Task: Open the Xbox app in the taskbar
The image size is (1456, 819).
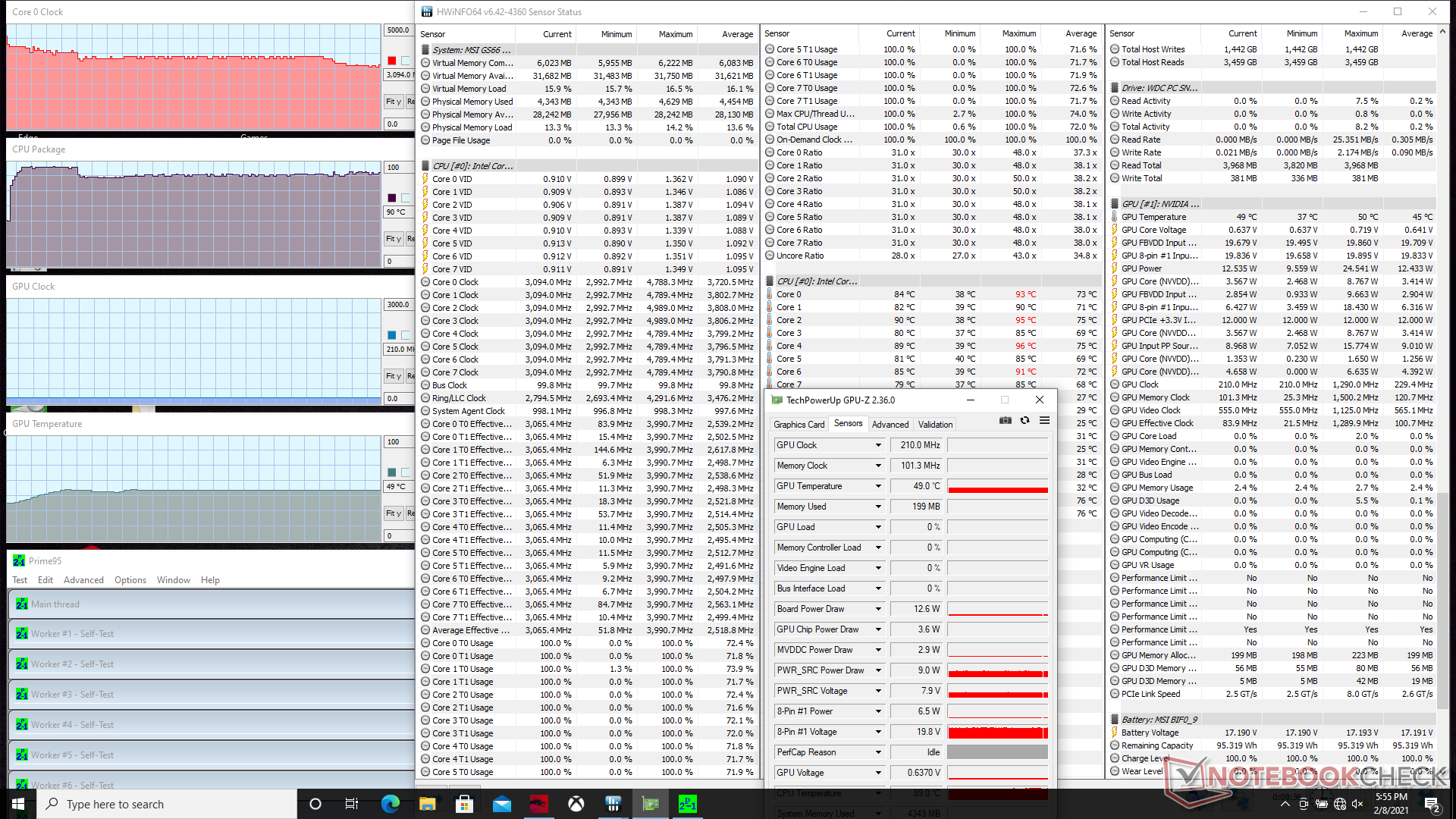Action: click(x=576, y=804)
